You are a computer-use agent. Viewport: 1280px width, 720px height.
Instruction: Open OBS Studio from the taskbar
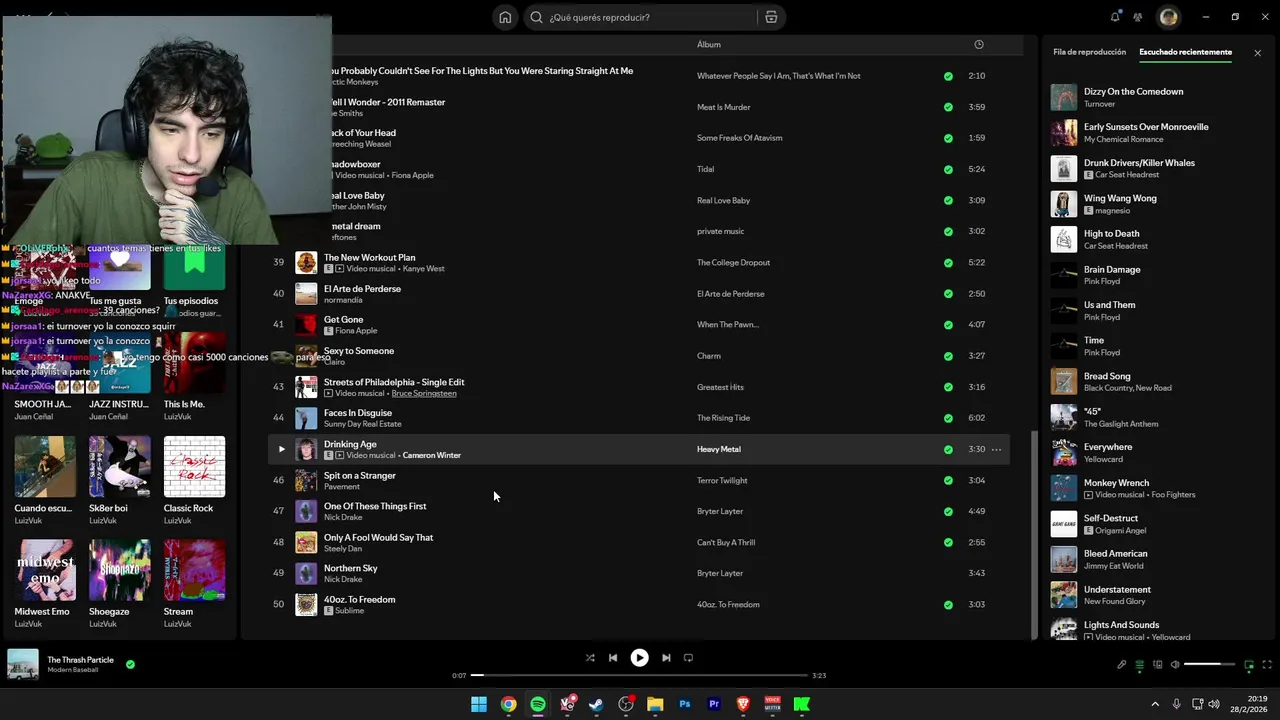[x=626, y=704]
